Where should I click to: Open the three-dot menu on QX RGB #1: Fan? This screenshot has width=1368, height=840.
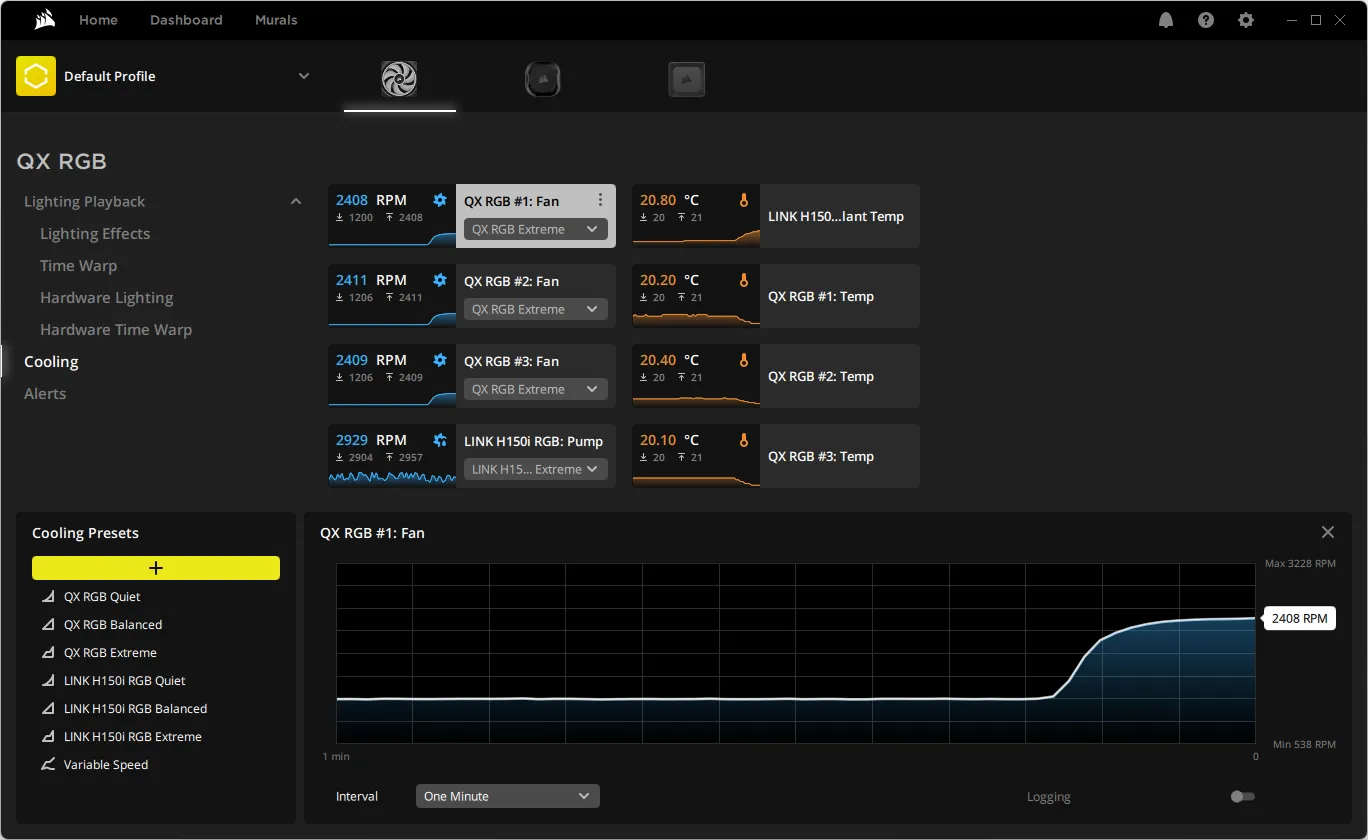coord(600,200)
